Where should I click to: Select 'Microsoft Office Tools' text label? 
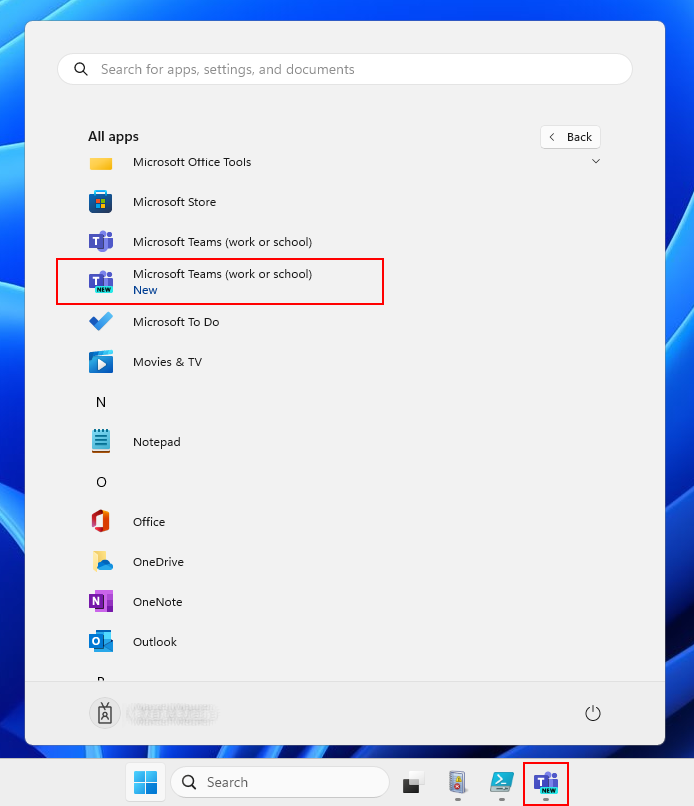[192, 162]
